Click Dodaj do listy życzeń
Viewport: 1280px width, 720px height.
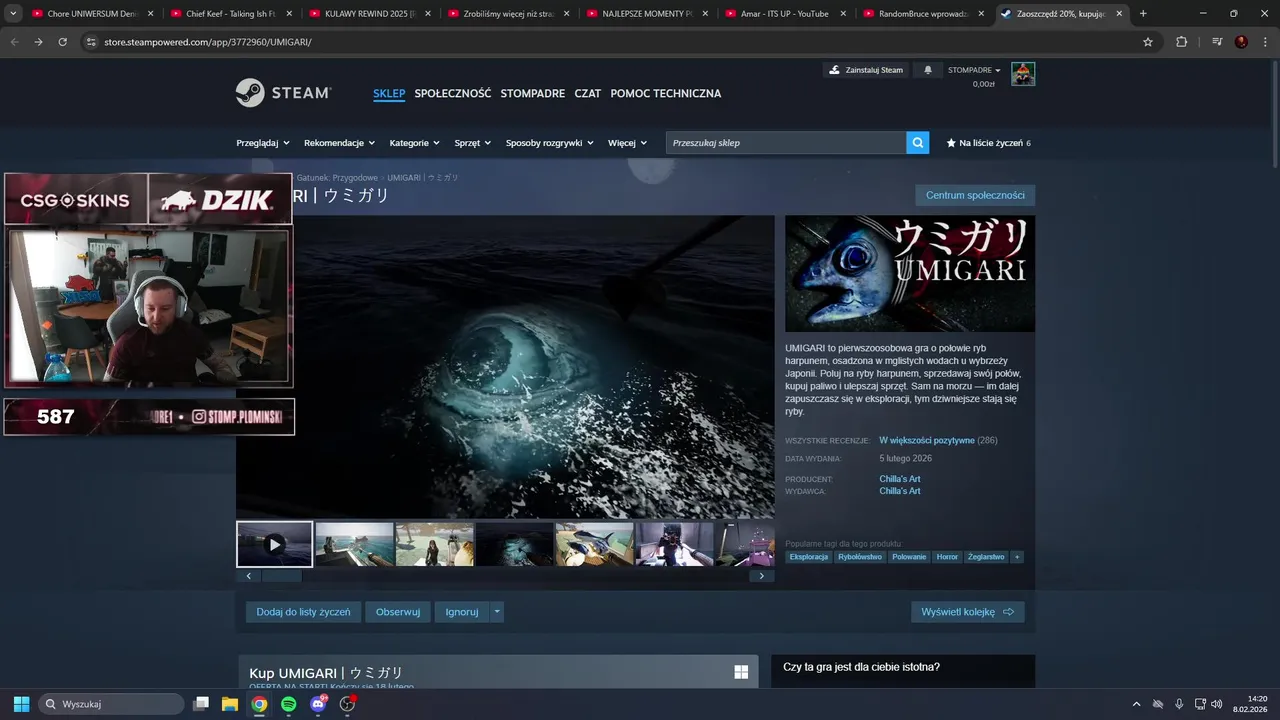303,612
